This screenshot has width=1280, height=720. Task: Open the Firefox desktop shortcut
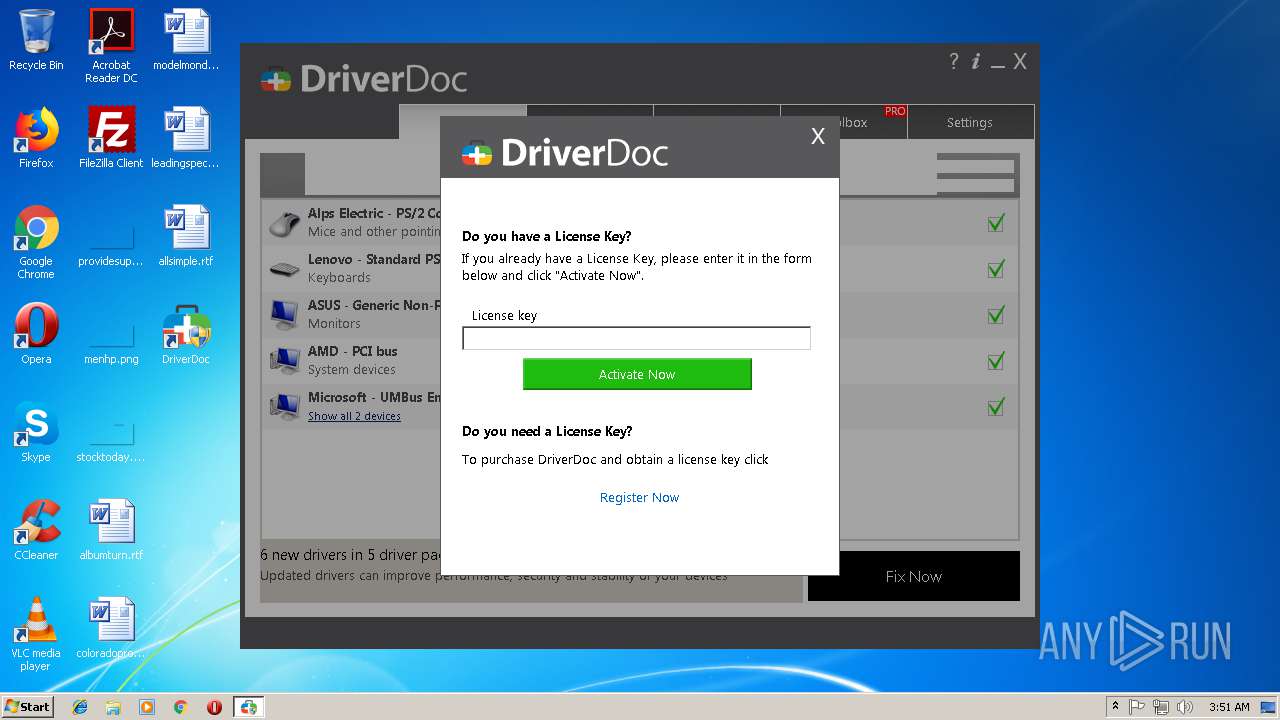coord(36,138)
